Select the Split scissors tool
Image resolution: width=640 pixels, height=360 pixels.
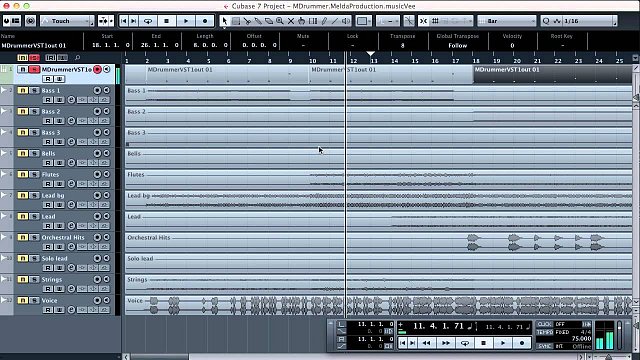click(247, 21)
